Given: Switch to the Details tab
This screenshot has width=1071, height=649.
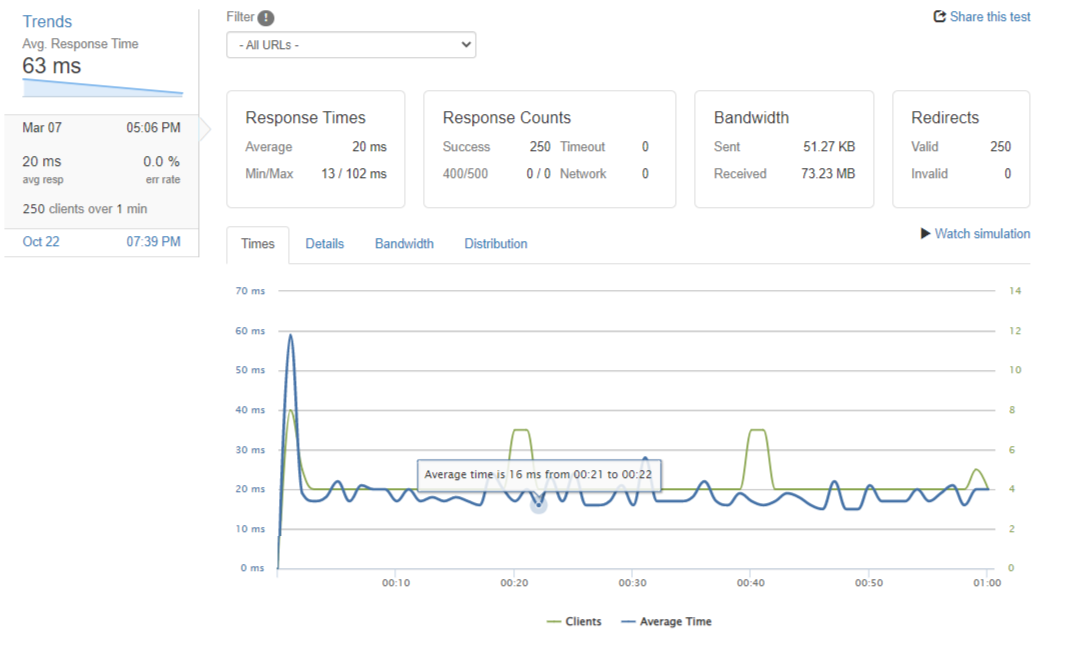Looking at the screenshot, I should click(x=324, y=243).
